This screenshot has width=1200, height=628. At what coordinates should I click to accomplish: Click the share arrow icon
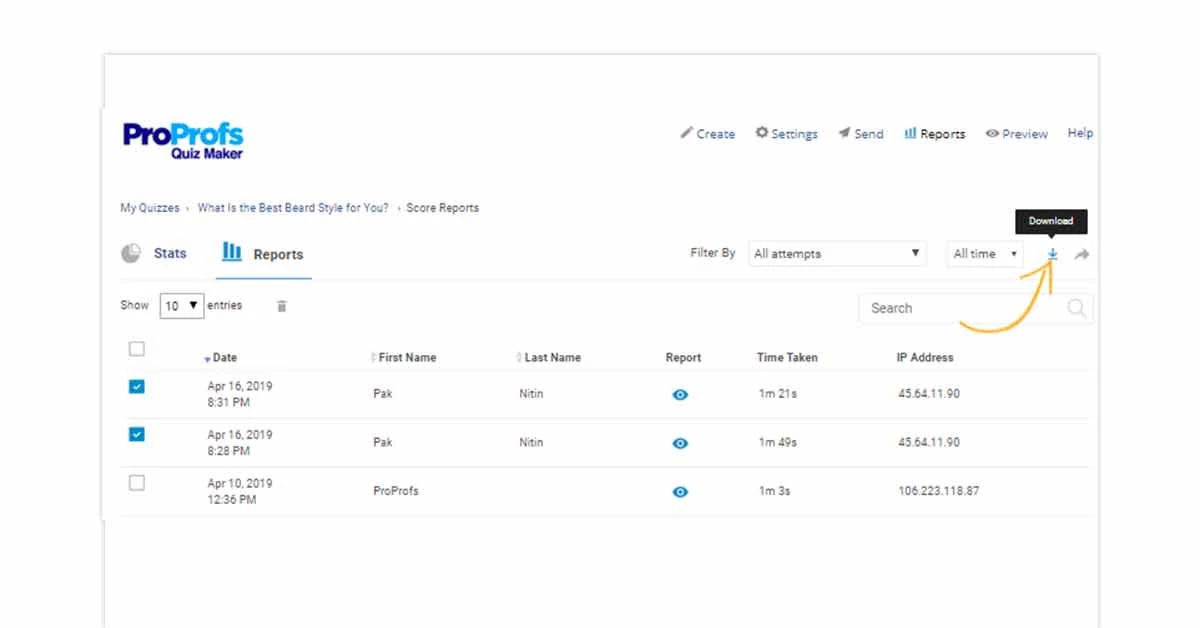click(1082, 255)
